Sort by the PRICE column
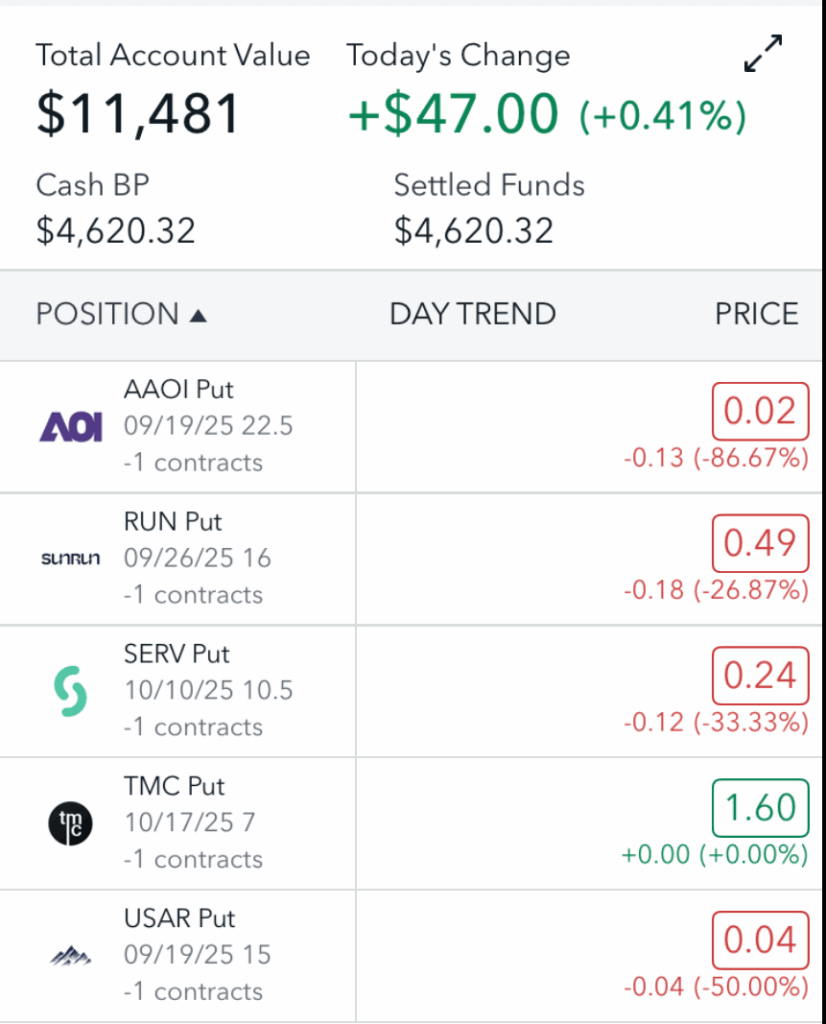This screenshot has width=826, height=1024. tap(756, 314)
